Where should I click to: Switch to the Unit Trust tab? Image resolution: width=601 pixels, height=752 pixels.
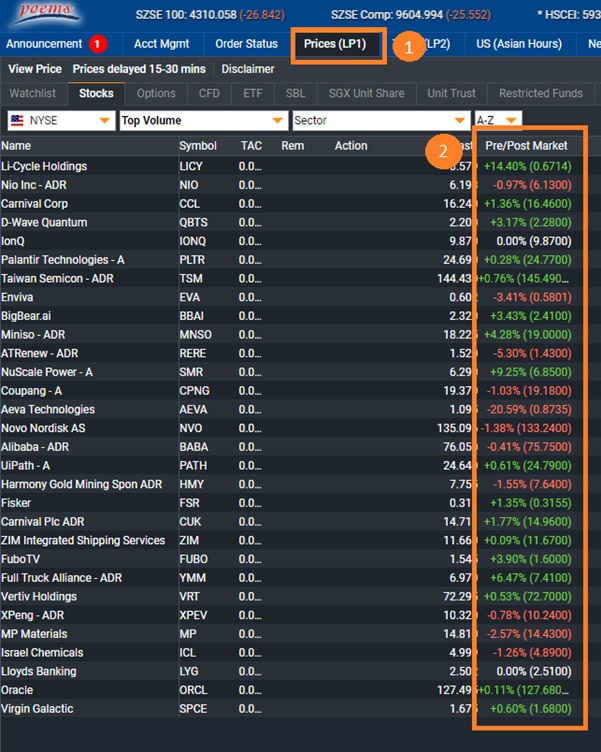click(451, 94)
